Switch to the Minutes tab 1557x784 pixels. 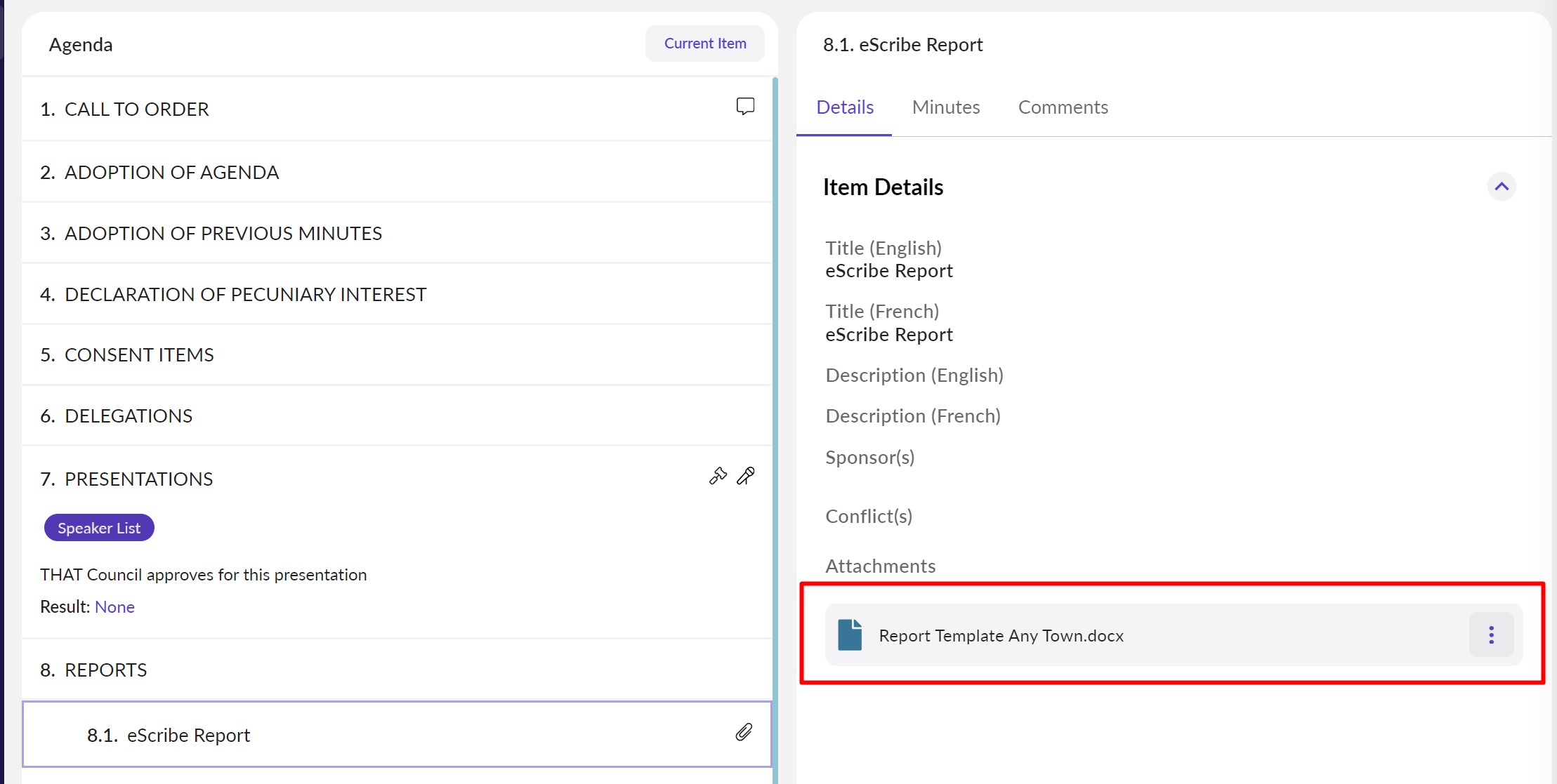coord(945,107)
